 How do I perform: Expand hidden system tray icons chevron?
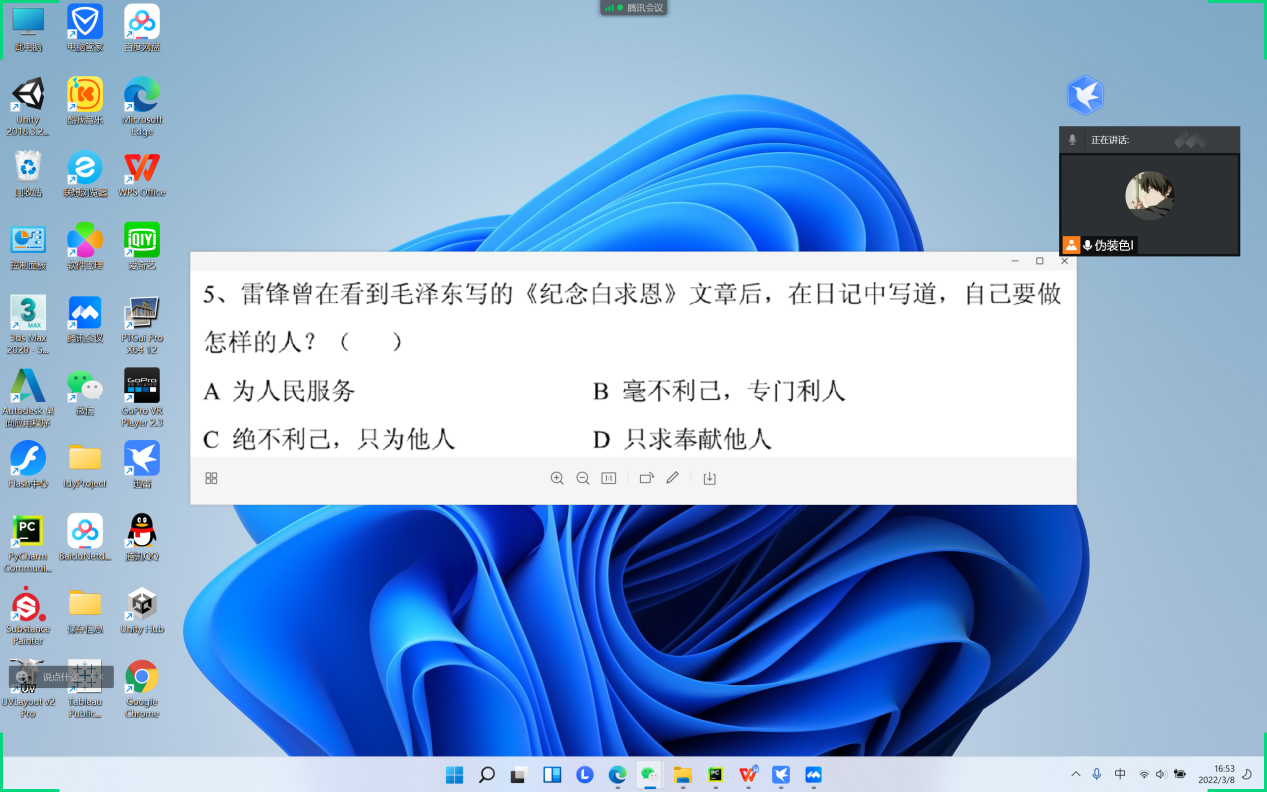pyautogui.click(x=1076, y=774)
